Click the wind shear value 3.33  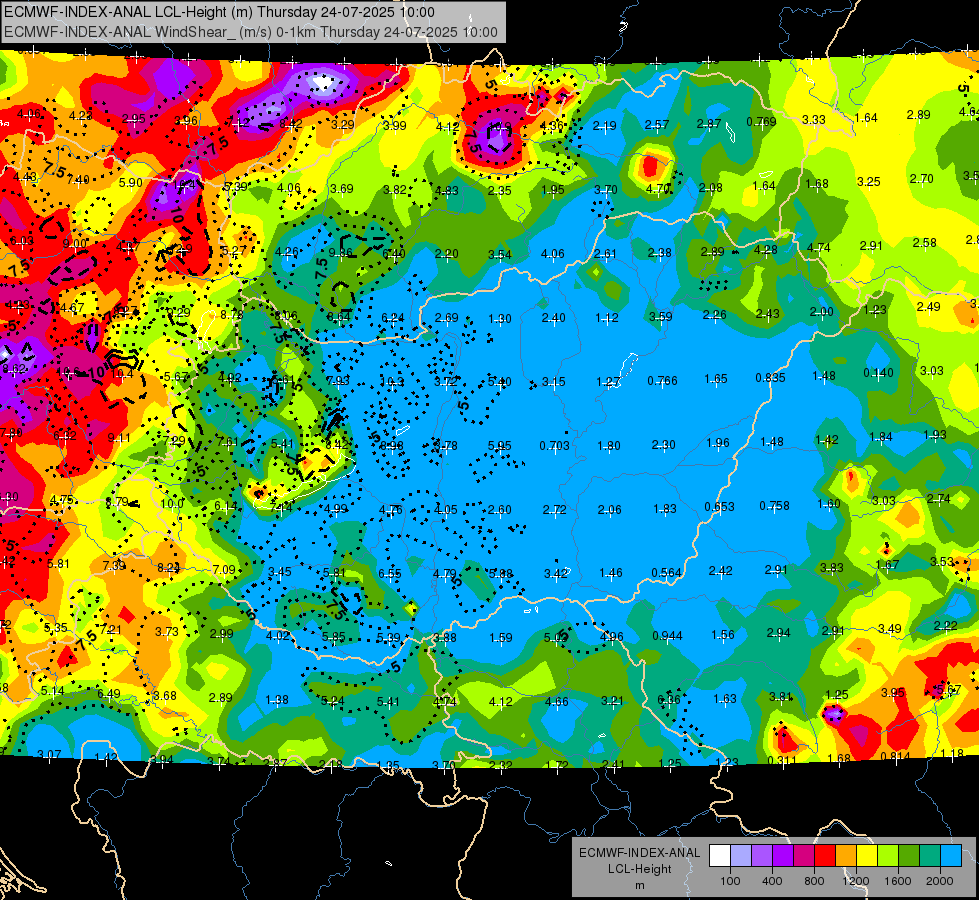point(814,119)
